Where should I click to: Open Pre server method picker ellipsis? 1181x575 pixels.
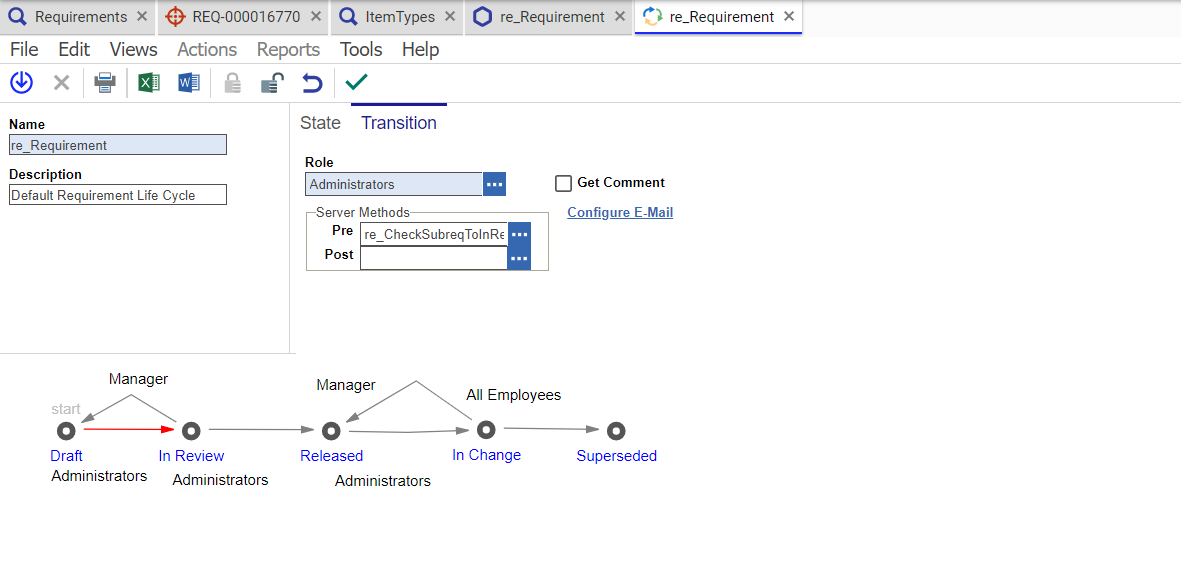[x=519, y=234]
